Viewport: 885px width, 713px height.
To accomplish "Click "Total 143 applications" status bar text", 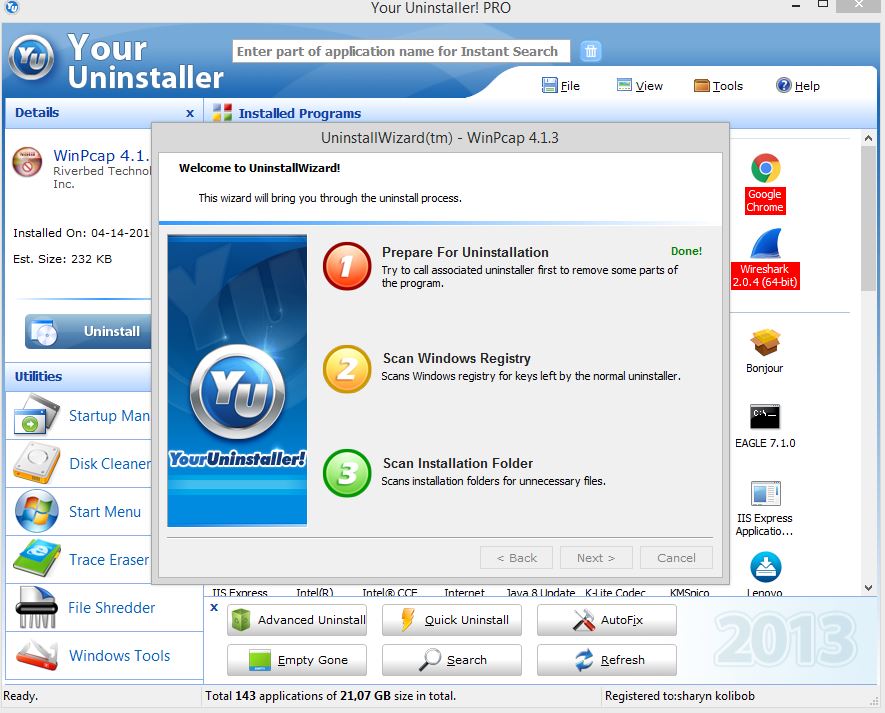I will pyautogui.click(x=330, y=695).
